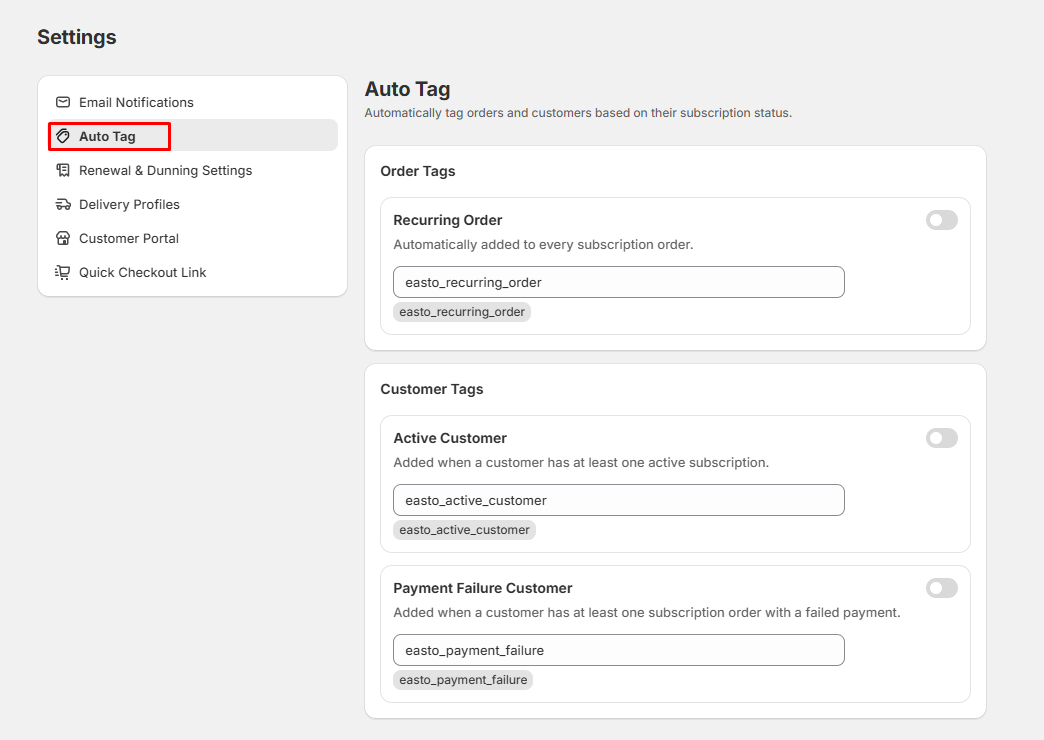Click the storefront icon for Customer Portal
Image resolution: width=1044 pixels, height=740 pixels.
[x=63, y=238]
